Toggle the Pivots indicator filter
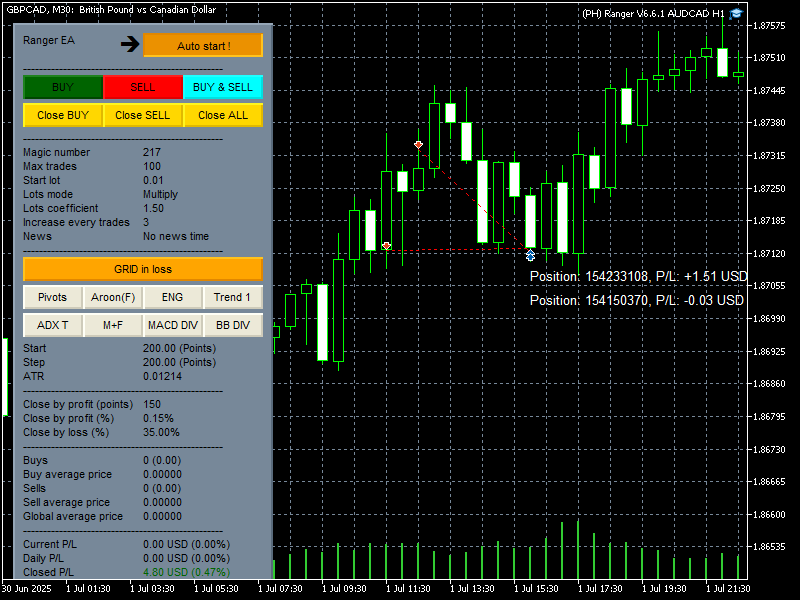This screenshot has width=800, height=600. click(x=52, y=297)
